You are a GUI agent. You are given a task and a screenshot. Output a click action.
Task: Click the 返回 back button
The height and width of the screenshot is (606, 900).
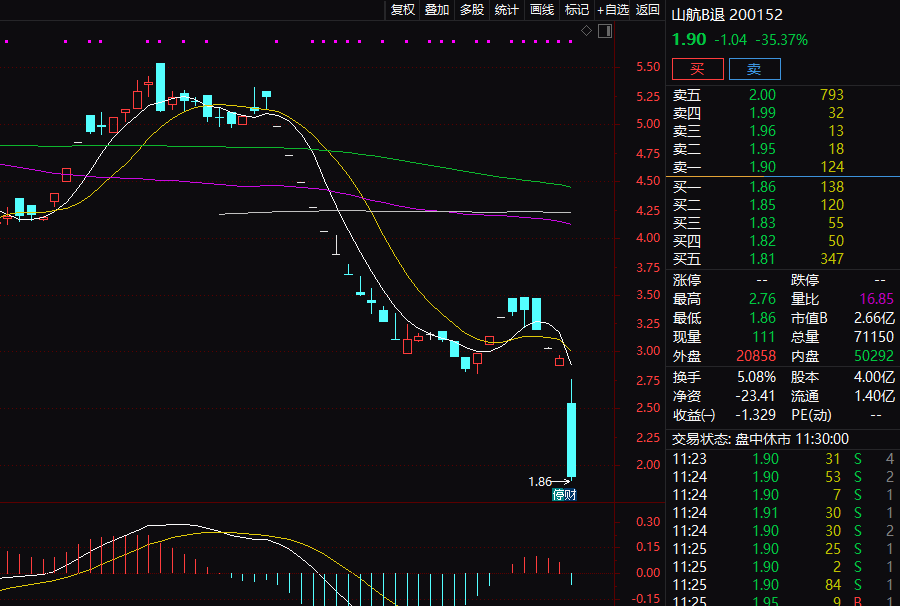click(647, 10)
